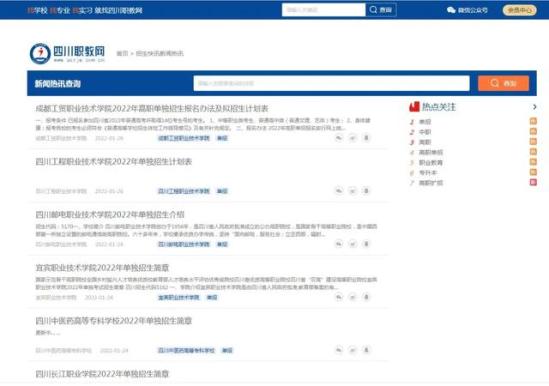
Task: Select 专升本 in the 热点关注 list
Action: (x=428, y=173)
